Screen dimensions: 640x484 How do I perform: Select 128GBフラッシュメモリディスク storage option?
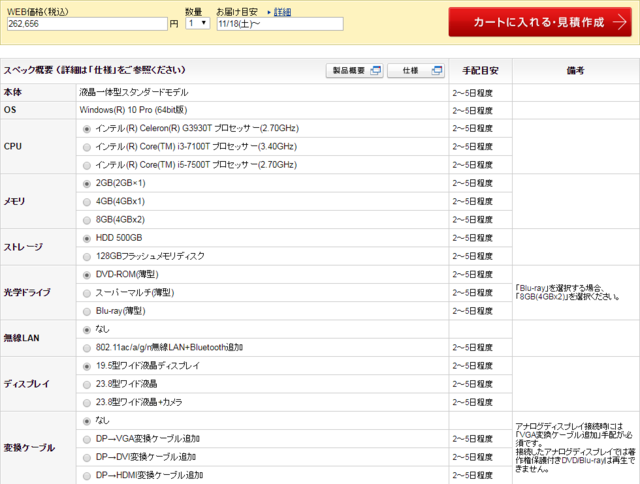(87, 257)
